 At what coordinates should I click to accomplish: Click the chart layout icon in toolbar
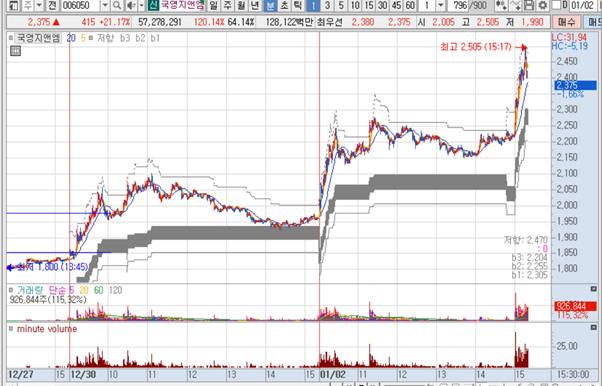click(x=14, y=5)
